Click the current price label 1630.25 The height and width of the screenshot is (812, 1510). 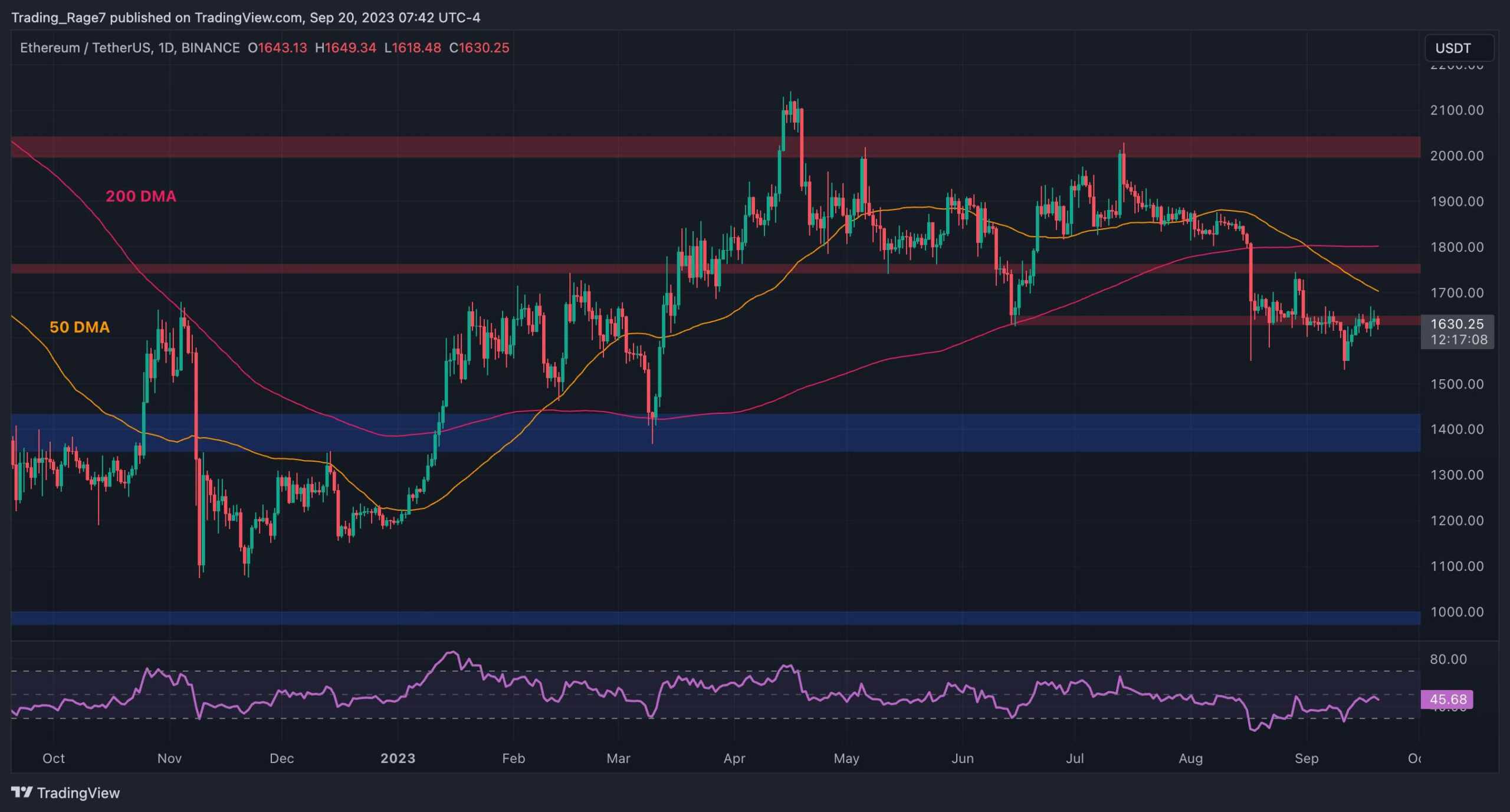tap(1457, 324)
